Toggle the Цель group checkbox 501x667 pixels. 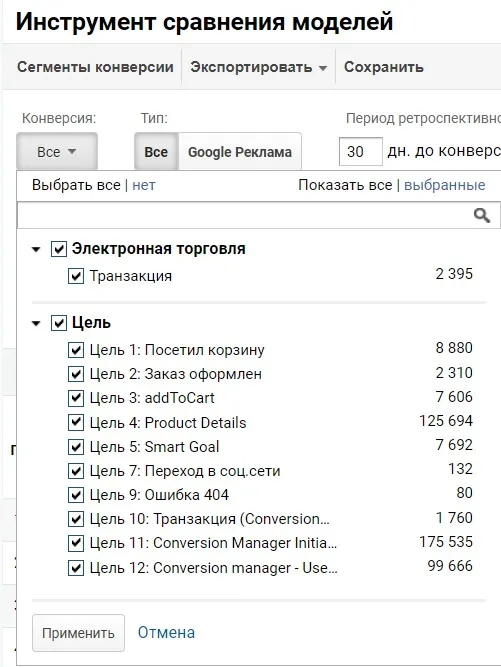click(59, 323)
